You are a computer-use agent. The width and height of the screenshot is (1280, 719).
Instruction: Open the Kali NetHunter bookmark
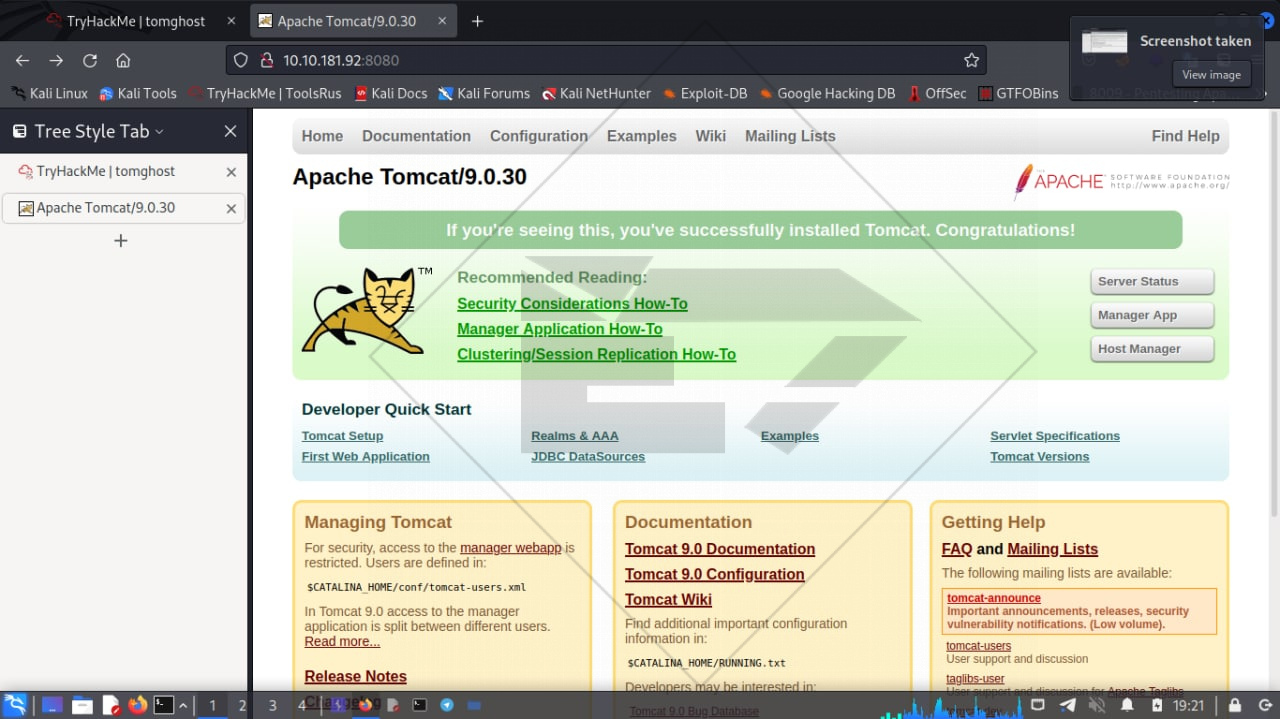point(596,93)
